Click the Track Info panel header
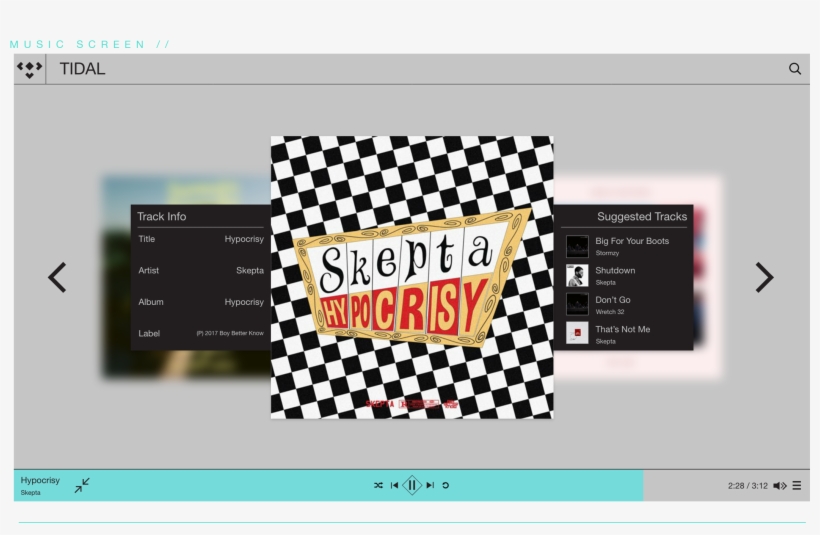The height and width of the screenshot is (535, 820). click(162, 217)
